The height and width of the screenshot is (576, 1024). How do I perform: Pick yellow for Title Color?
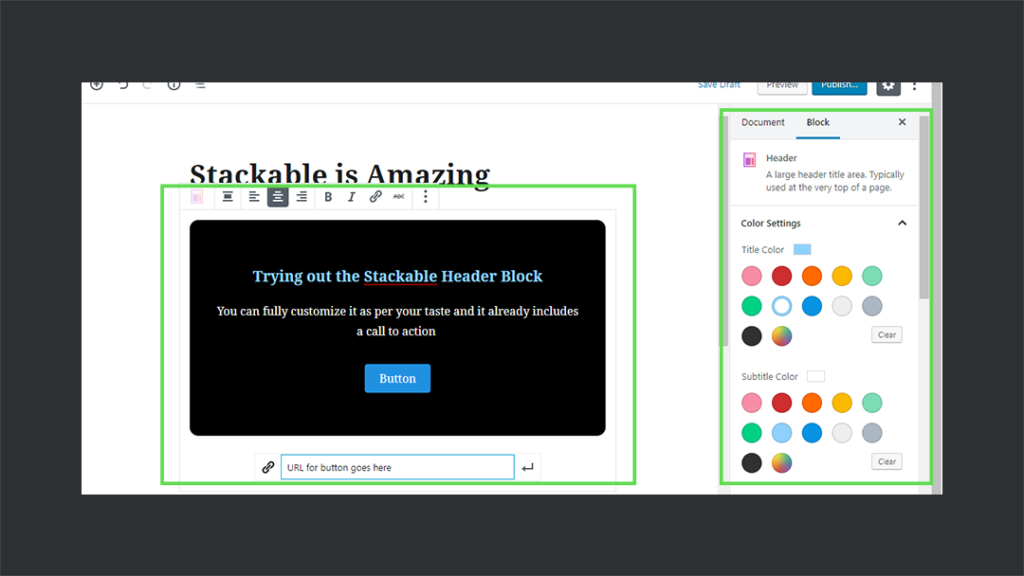[x=842, y=276]
